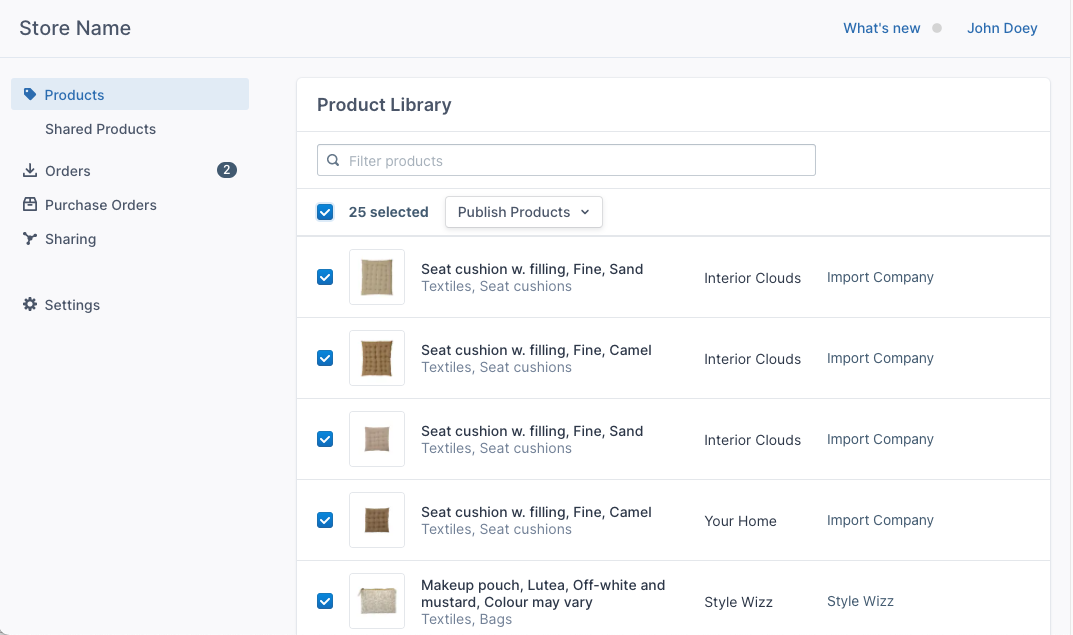1073x635 pixels.
Task: Click the orders count badge showing 2
Action: [x=227, y=170]
